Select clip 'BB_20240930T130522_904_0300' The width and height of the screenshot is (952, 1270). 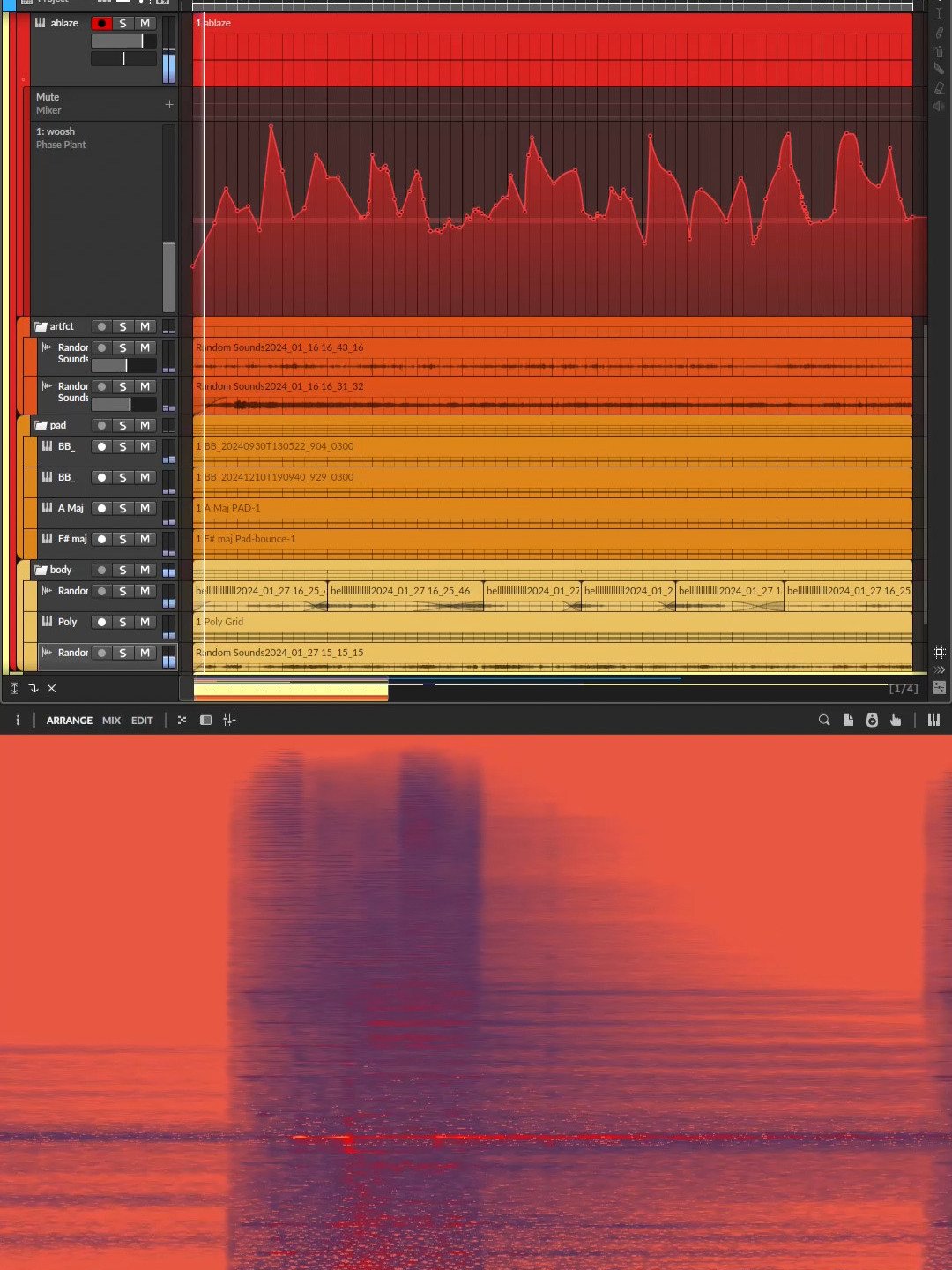(553, 452)
